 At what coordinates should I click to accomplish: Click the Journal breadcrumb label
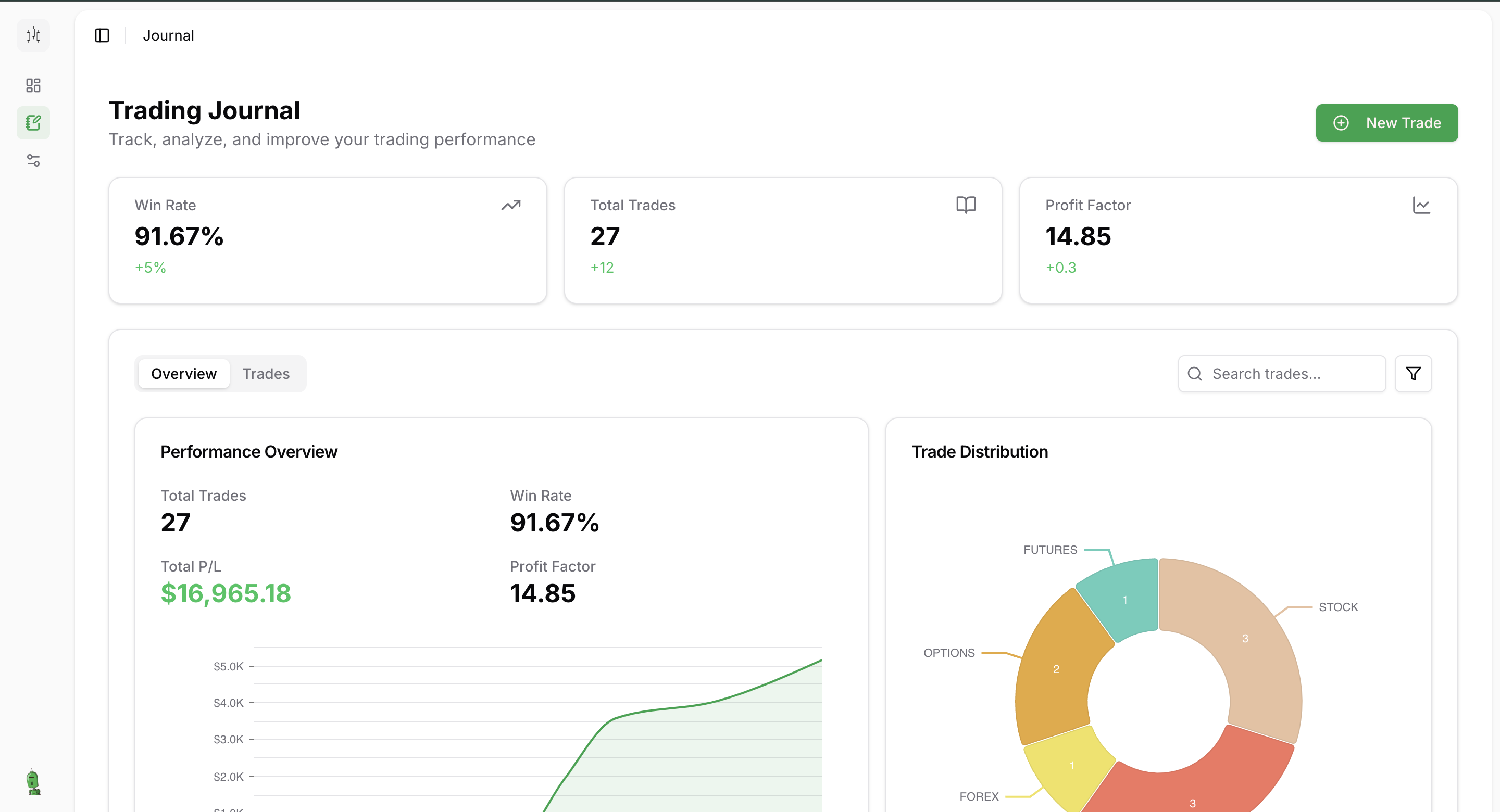tap(168, 35)
